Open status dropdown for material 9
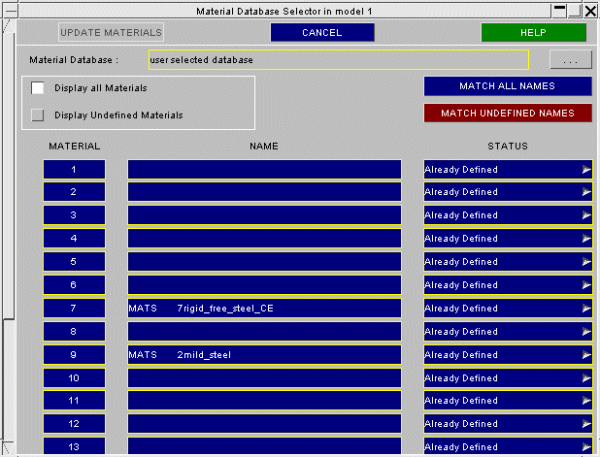 [508, 354]
